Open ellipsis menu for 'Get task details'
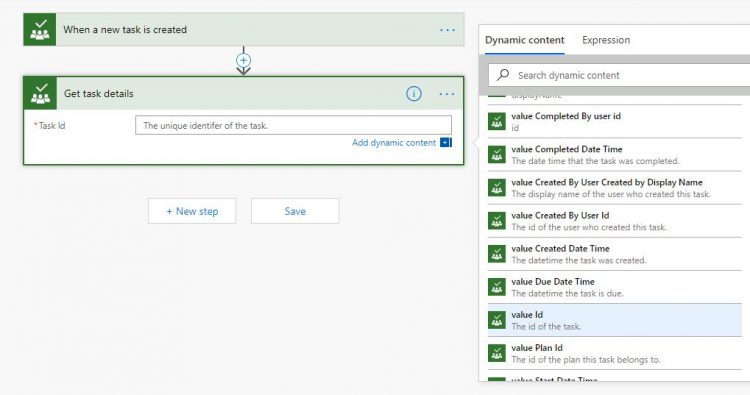This screenshot has width=750, height=395. point(447,94)
